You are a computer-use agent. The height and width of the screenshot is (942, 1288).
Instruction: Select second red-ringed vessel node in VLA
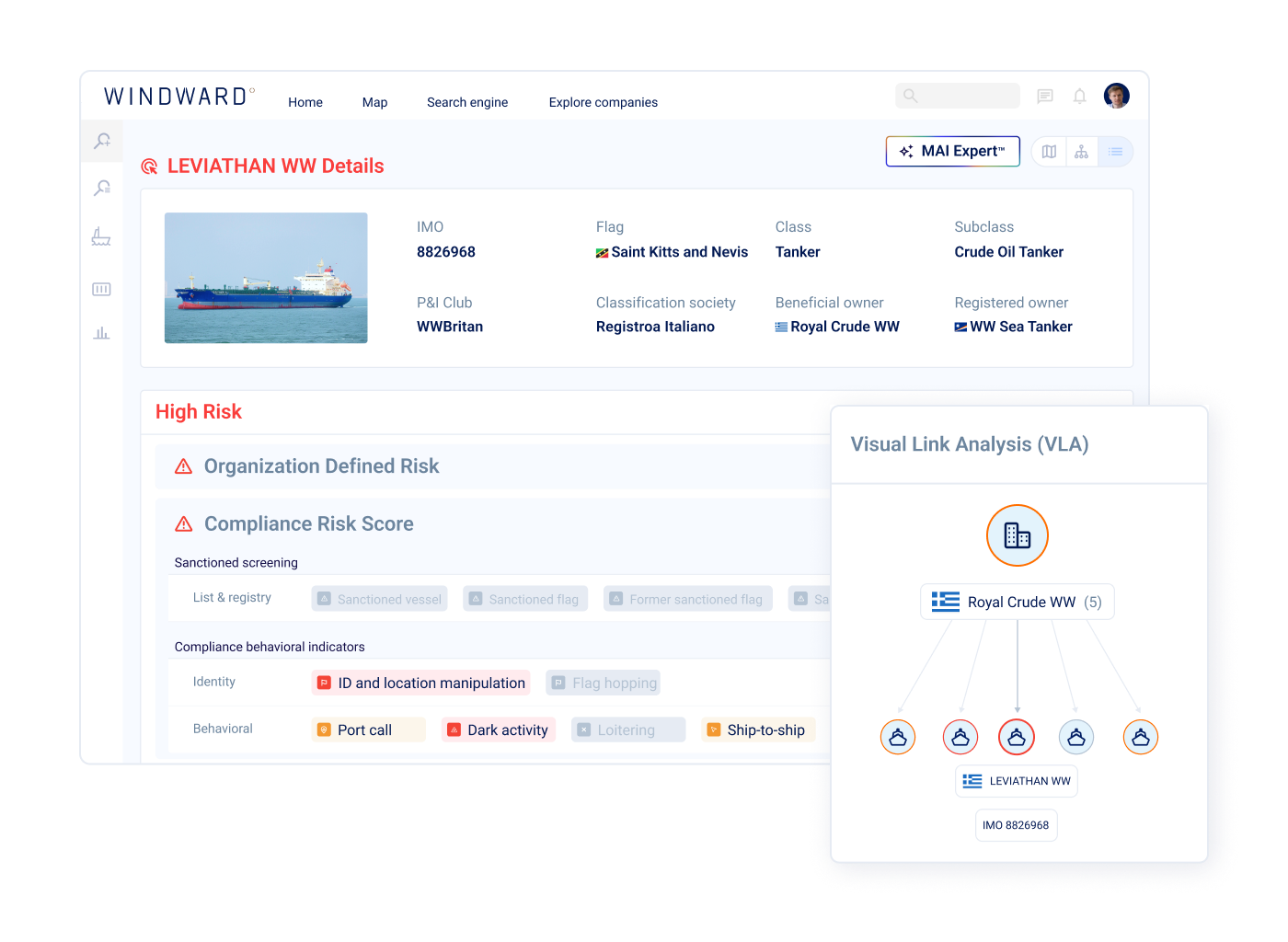click(960, 737)
